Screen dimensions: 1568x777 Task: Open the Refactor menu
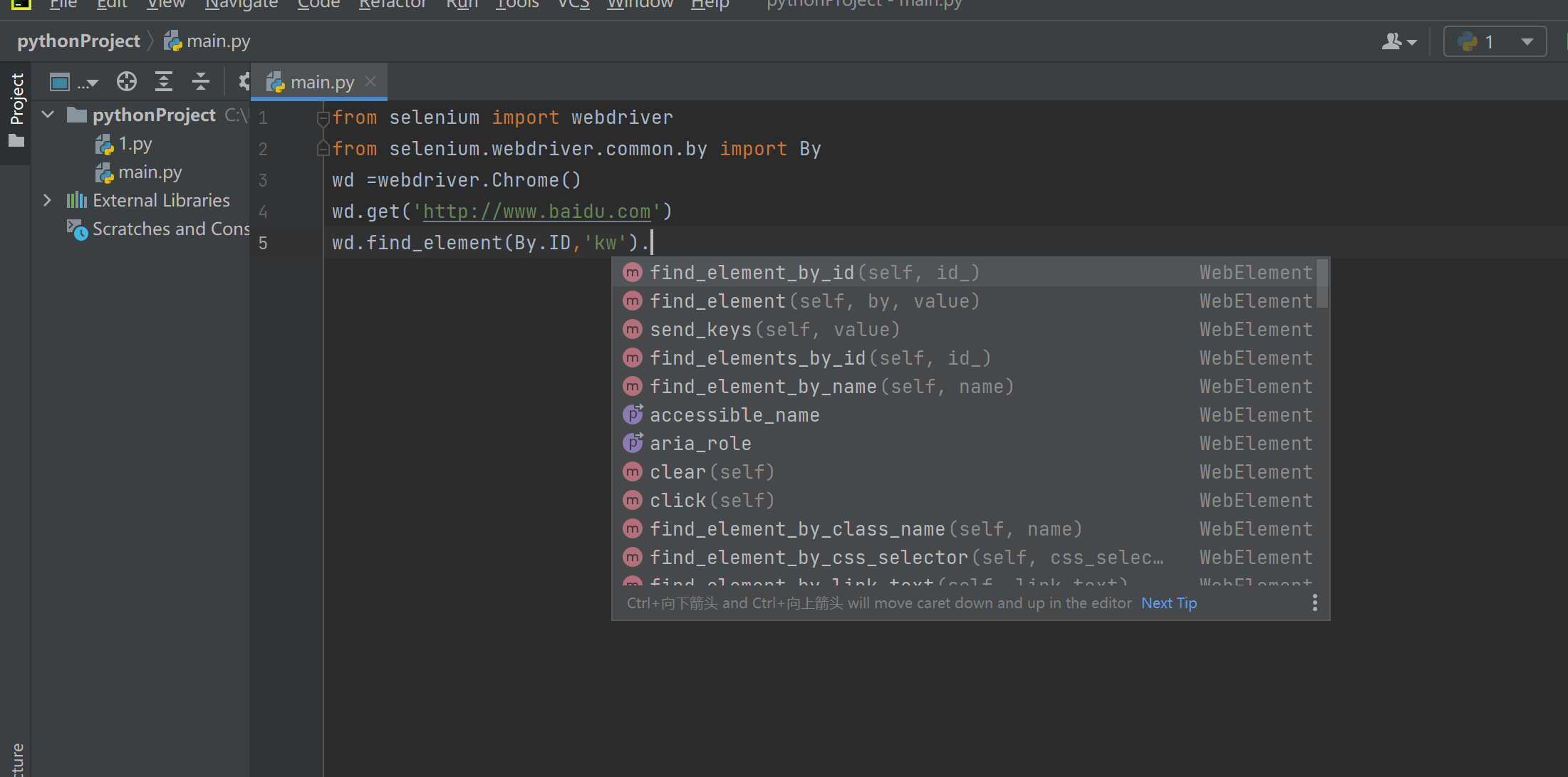click(x=392, y=4)
